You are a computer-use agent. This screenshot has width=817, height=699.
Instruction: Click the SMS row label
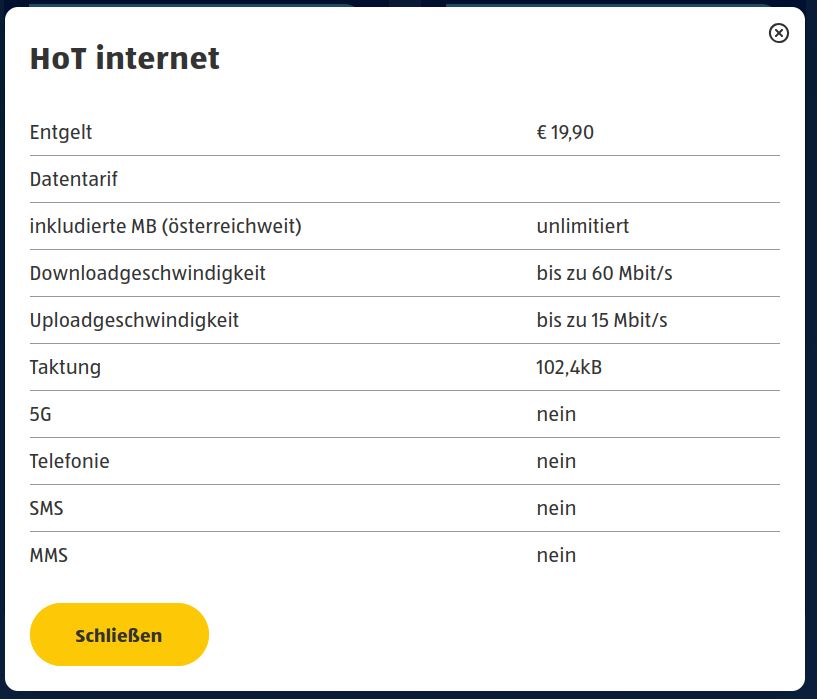tap(47, 508)
